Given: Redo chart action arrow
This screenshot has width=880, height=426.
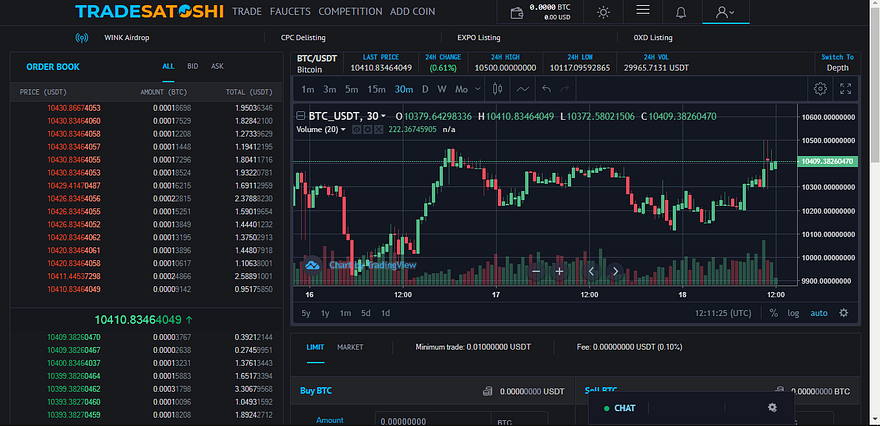Looking at the screenshot, I should (x=565, y=89).
